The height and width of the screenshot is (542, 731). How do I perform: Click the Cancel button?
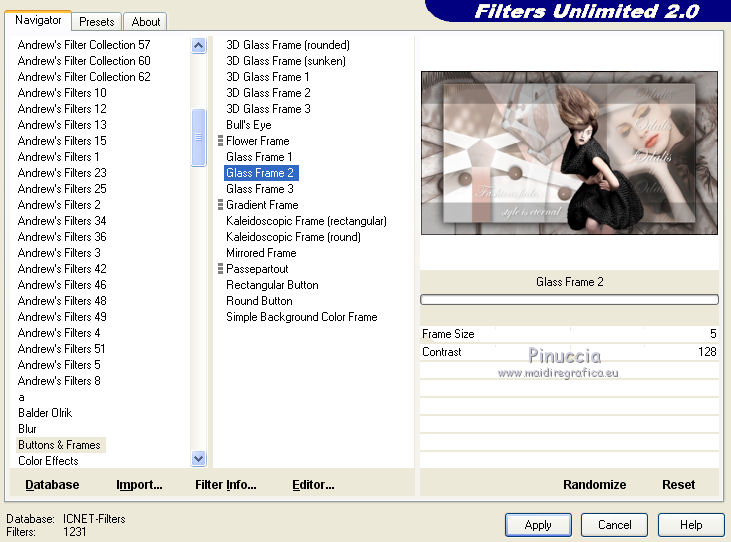coord(614,525)
